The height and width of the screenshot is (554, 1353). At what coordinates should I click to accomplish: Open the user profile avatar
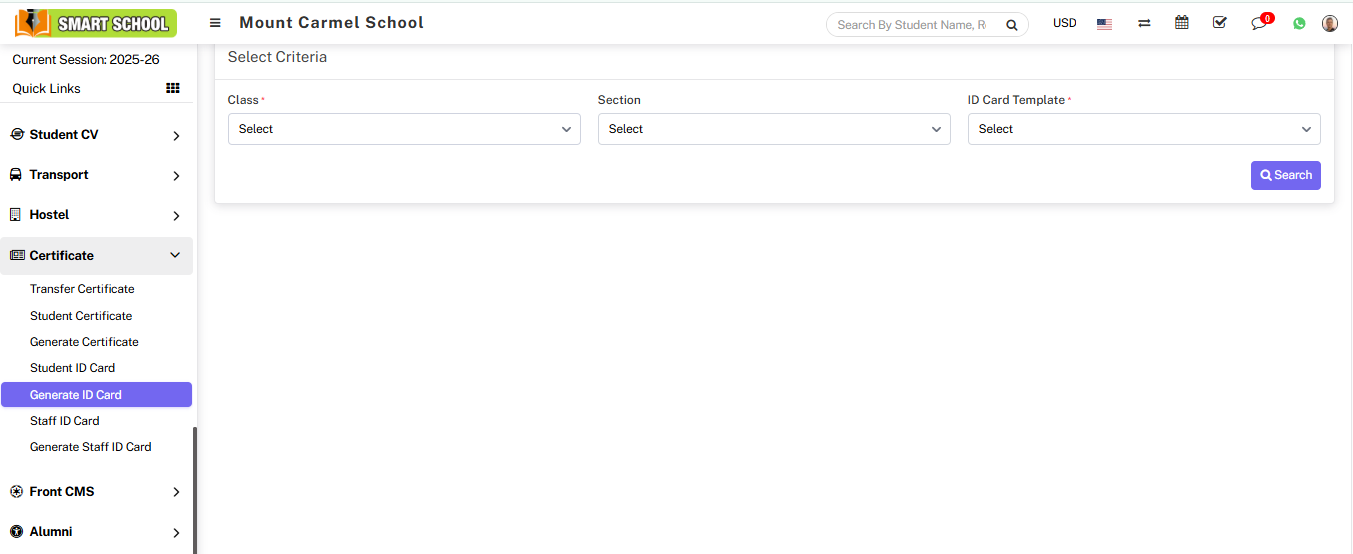coord(1330,23)
